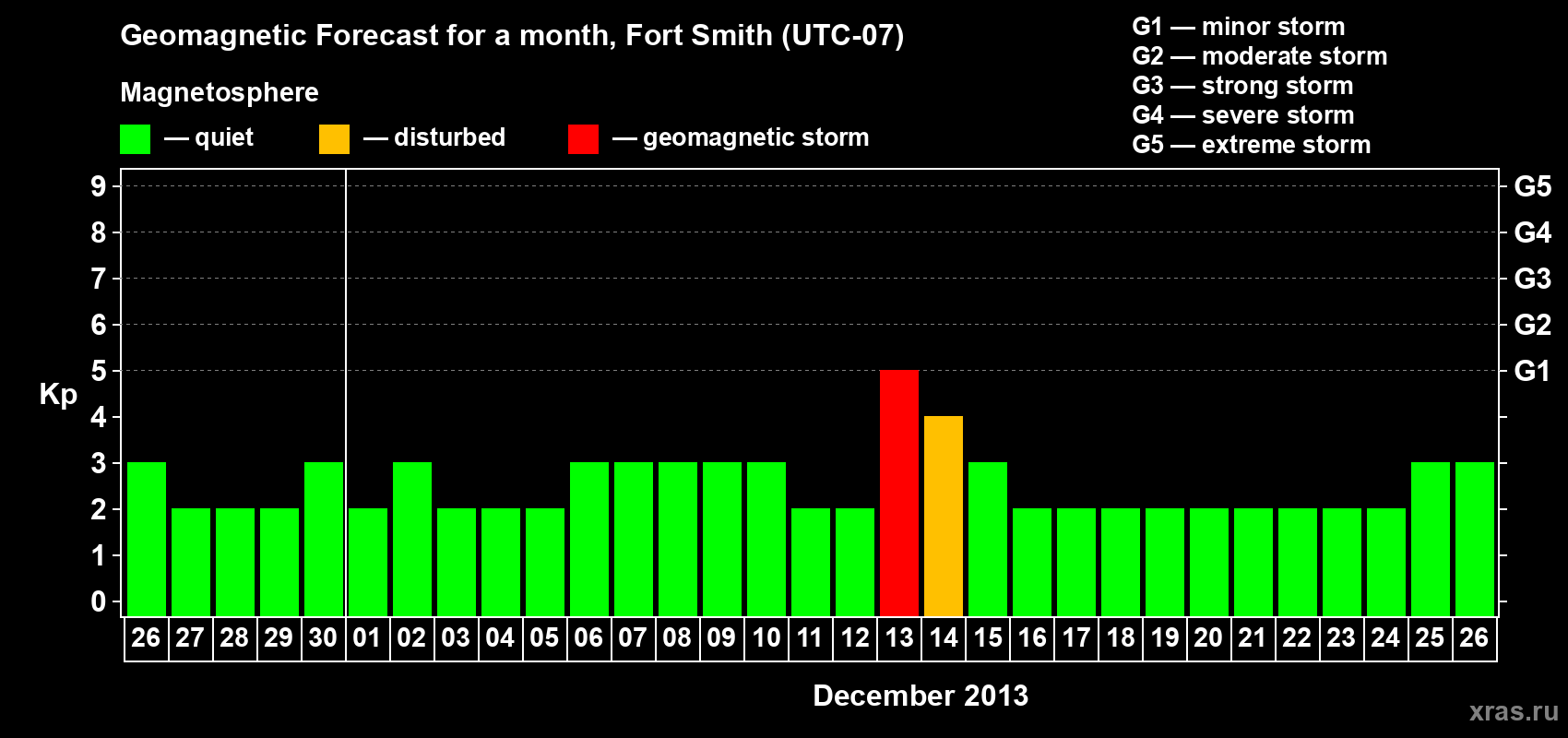The image size is (1568, 738).
Task: Click the green bar above date 10
Action: tap(766, 539)
